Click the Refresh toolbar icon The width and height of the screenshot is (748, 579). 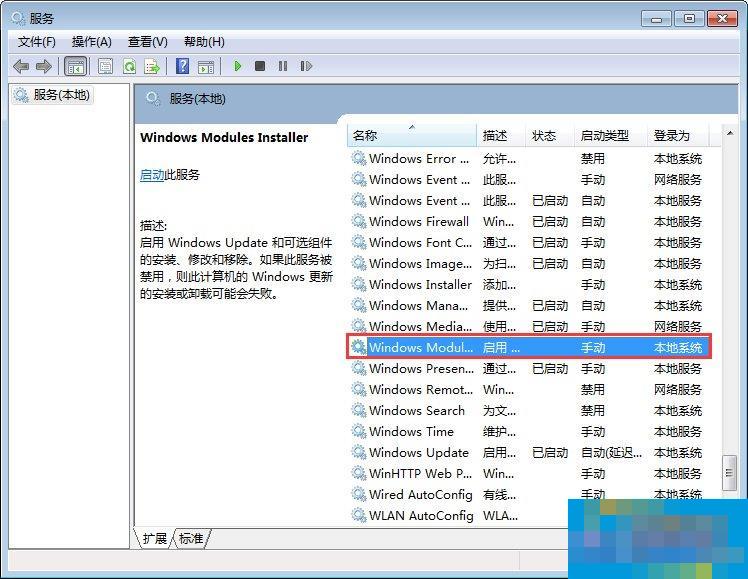click(x=129, y=66)
